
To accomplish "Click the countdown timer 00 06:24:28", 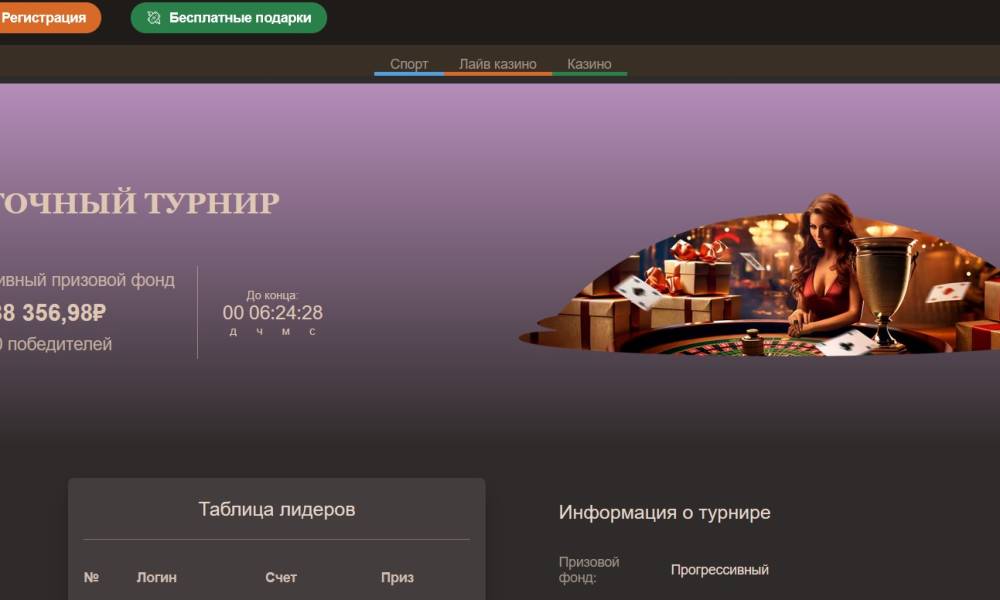I will coord(273,312).
